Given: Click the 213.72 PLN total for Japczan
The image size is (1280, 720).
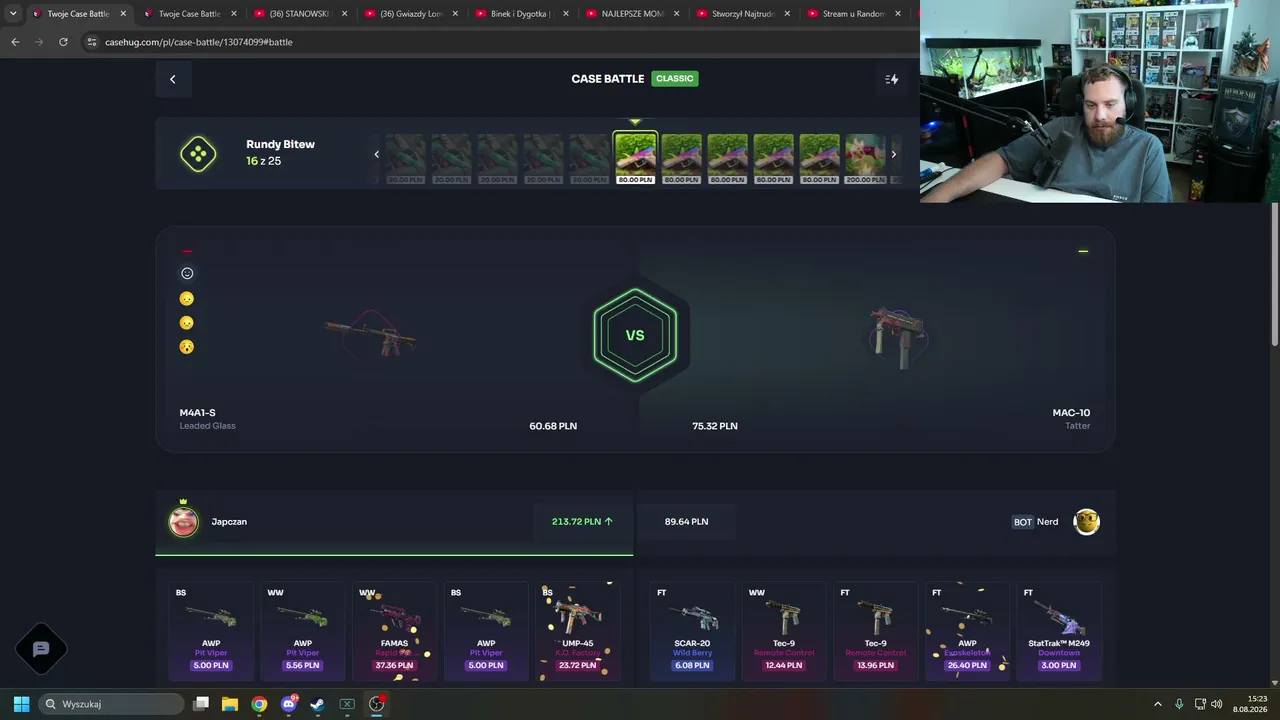Looking at the screenshot, I should pyautogui.click(x=582, y=521).
